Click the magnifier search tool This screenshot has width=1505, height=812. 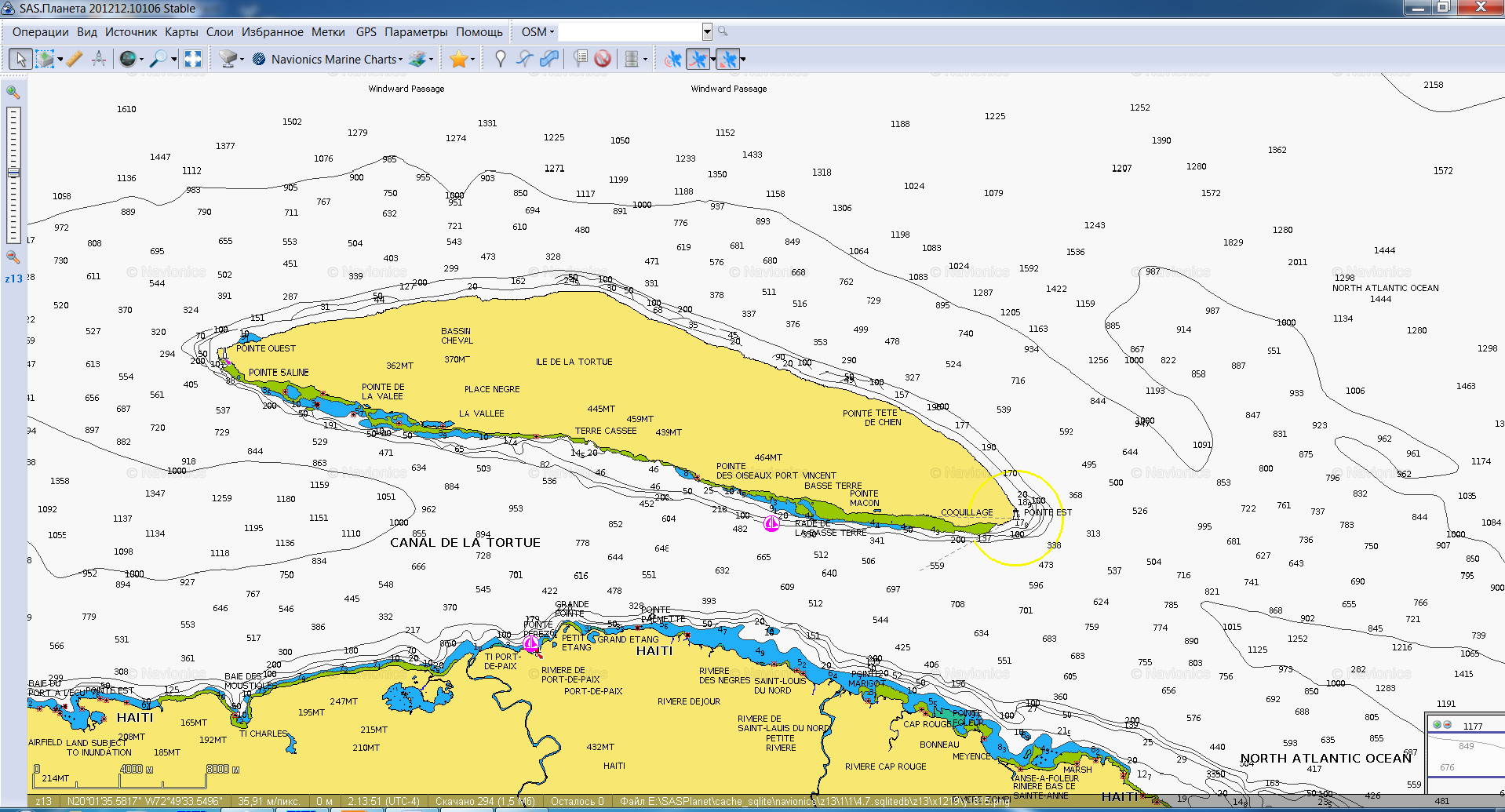click(x=159, y=59)
